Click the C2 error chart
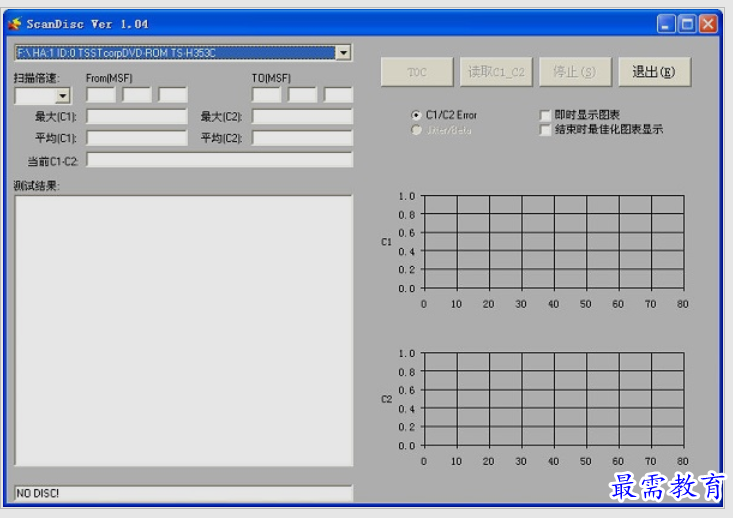The width and height of the screenshot is (733, 518). pyautogui.click(x=553, y=399)
